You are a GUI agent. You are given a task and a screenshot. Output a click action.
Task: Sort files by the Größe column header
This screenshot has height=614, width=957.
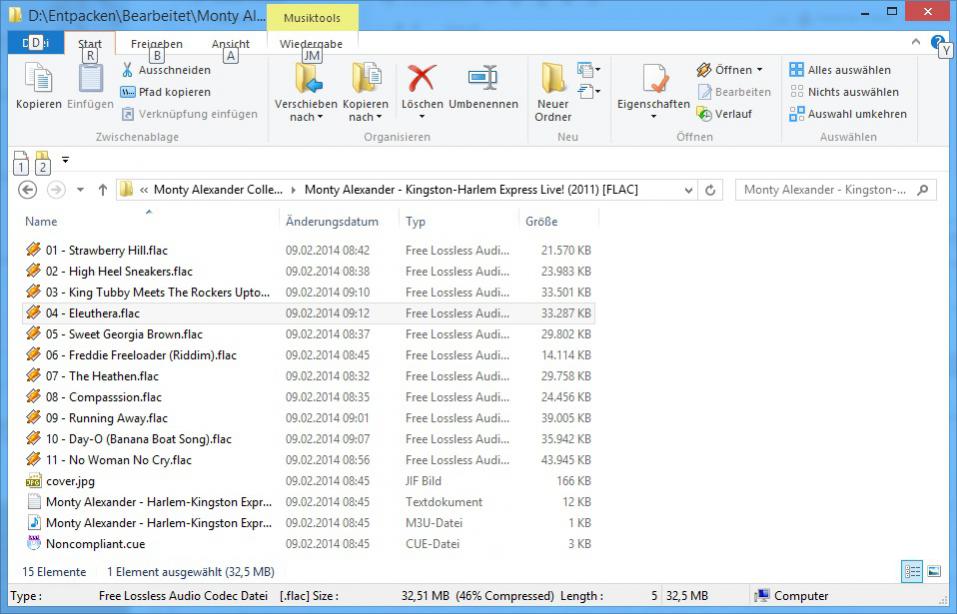click(541, 221)
